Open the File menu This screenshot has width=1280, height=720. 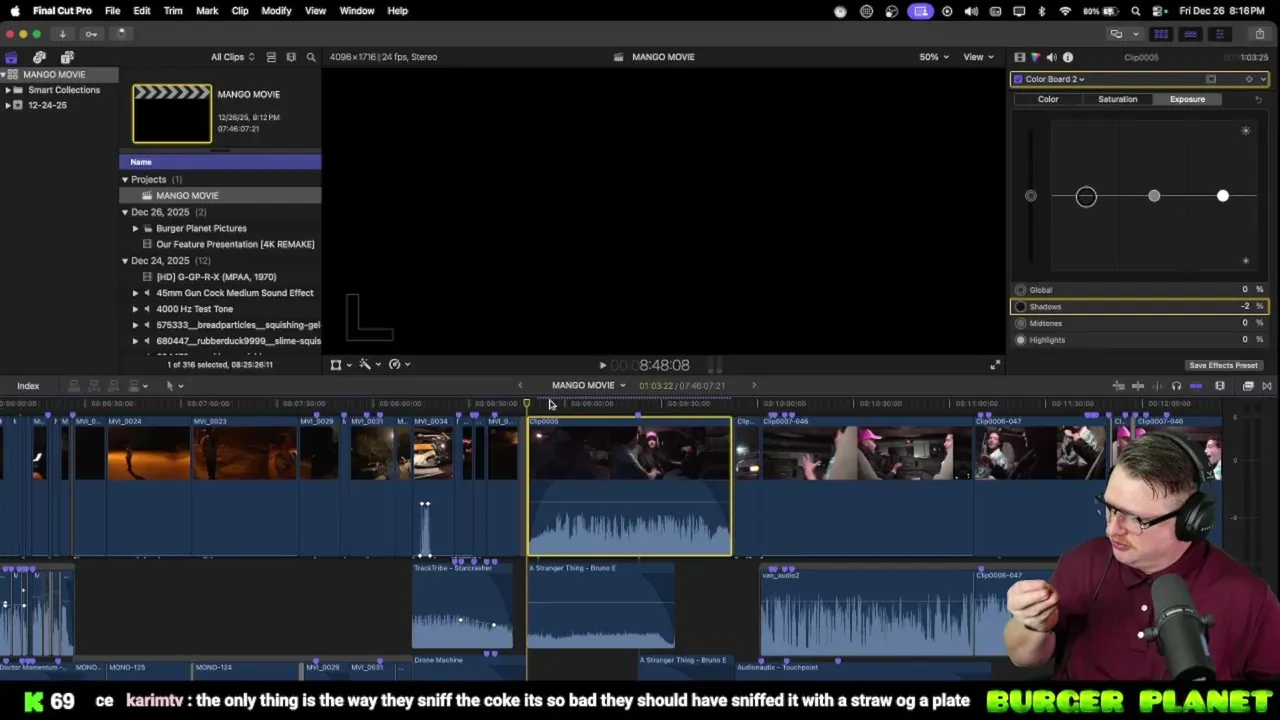pos(112,11)
